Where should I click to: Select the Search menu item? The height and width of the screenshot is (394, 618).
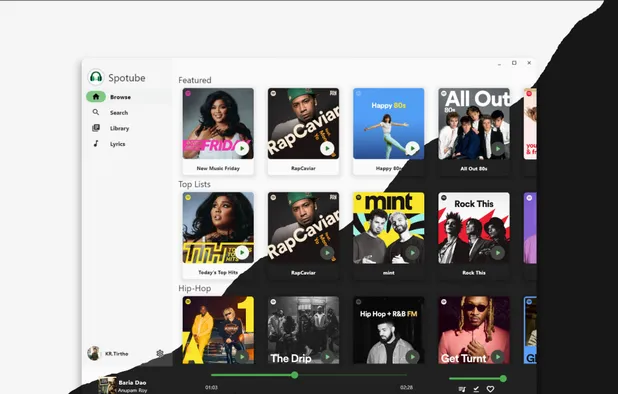tap(128, 113)
